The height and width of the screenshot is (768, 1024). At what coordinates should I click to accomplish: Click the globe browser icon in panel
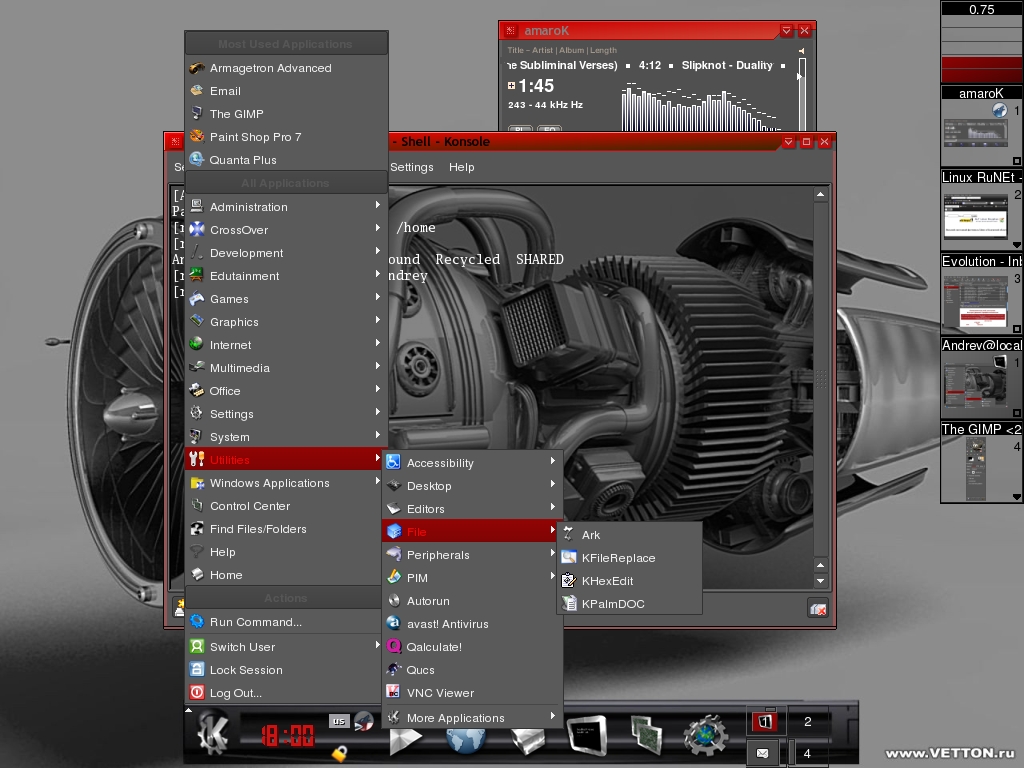pos(465,740)
